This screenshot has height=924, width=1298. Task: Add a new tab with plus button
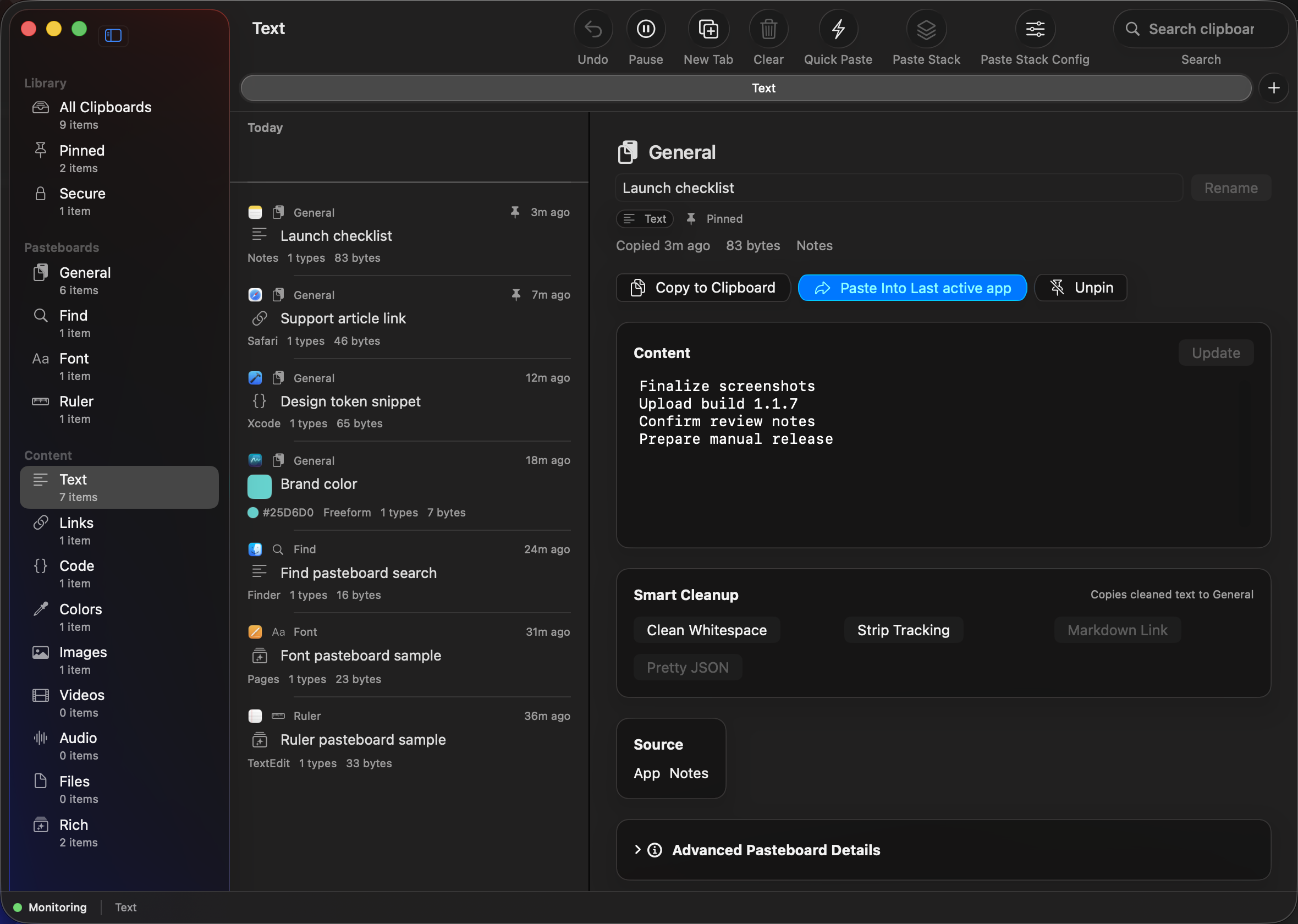[x=1274, y=87]
